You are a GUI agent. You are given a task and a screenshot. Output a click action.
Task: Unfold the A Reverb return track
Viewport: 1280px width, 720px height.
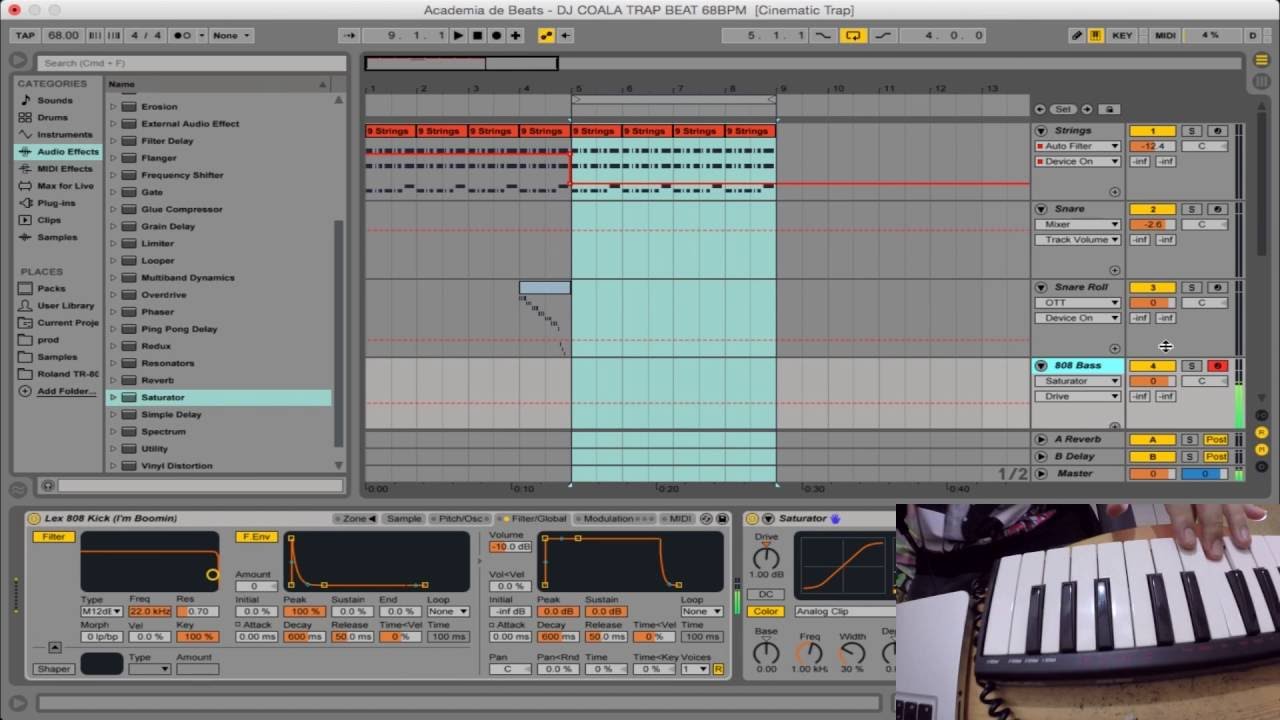(1041, 439)
